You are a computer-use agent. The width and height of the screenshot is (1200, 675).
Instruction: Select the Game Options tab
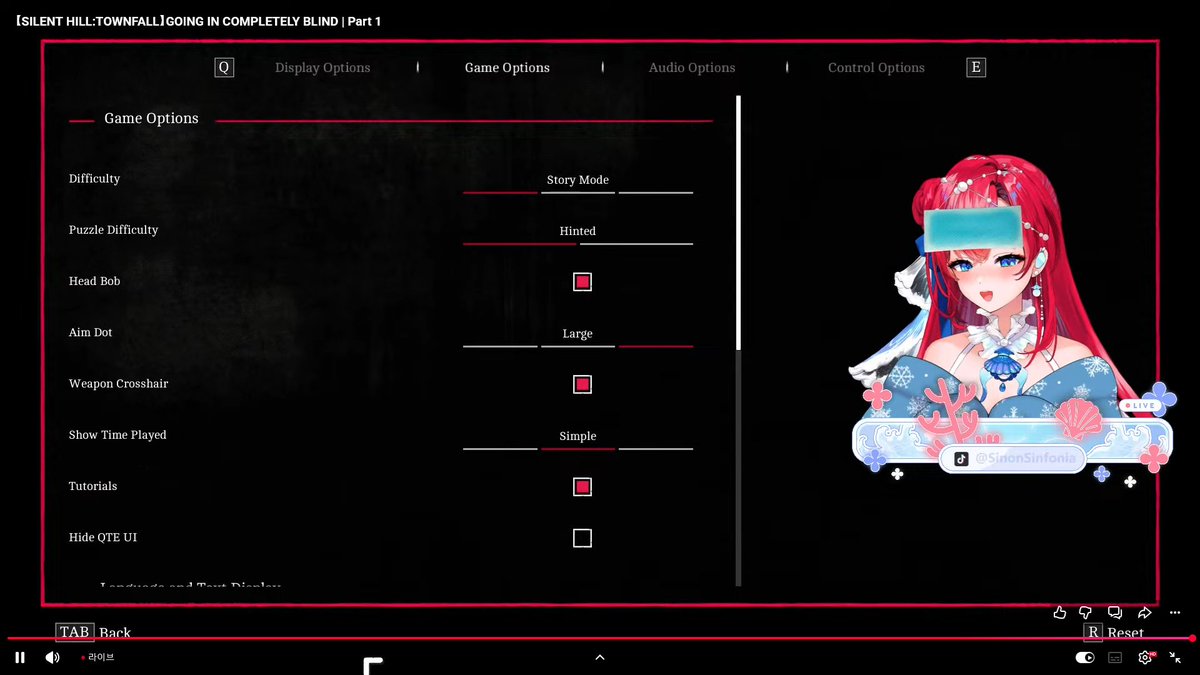(x=507, y=68)
